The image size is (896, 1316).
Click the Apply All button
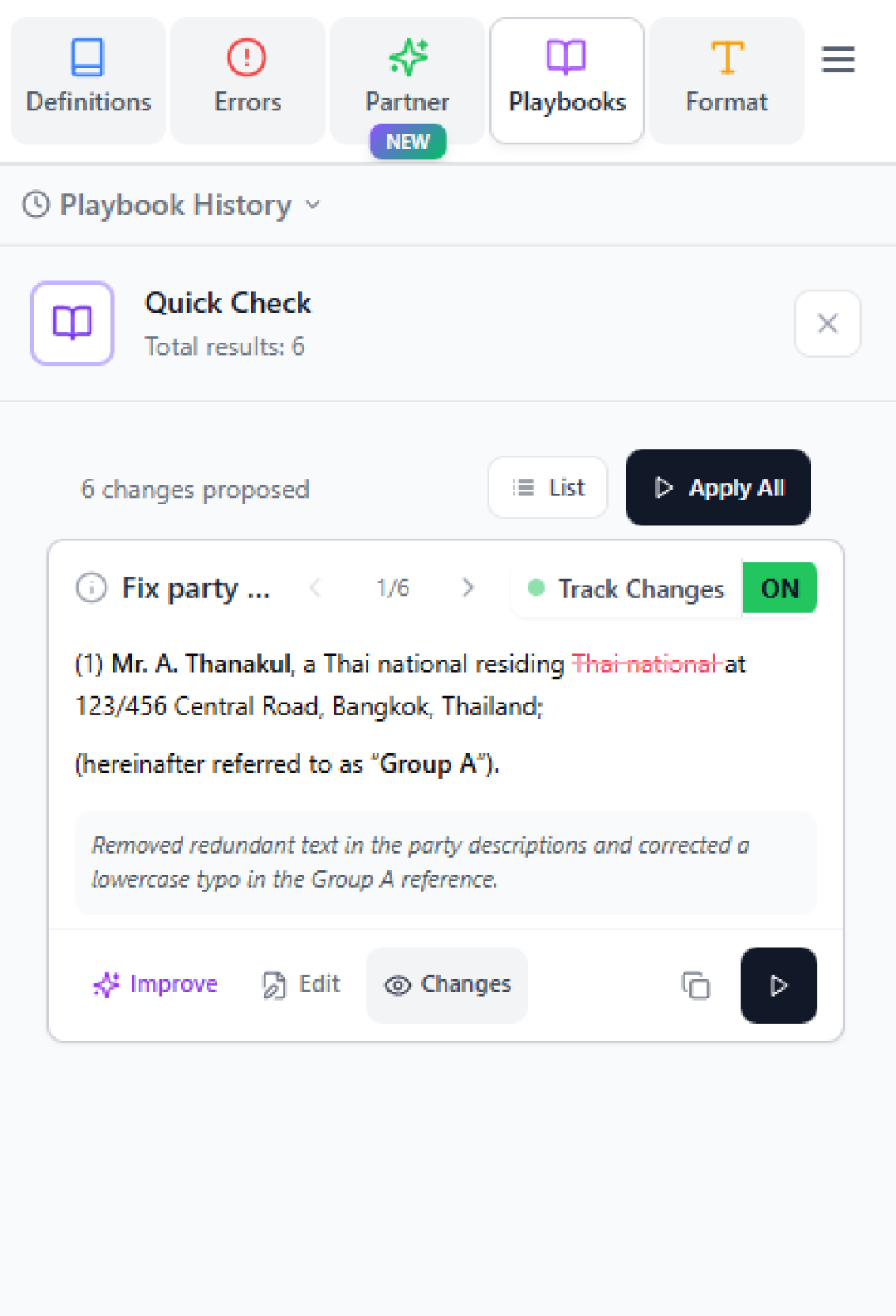point(718,488)
